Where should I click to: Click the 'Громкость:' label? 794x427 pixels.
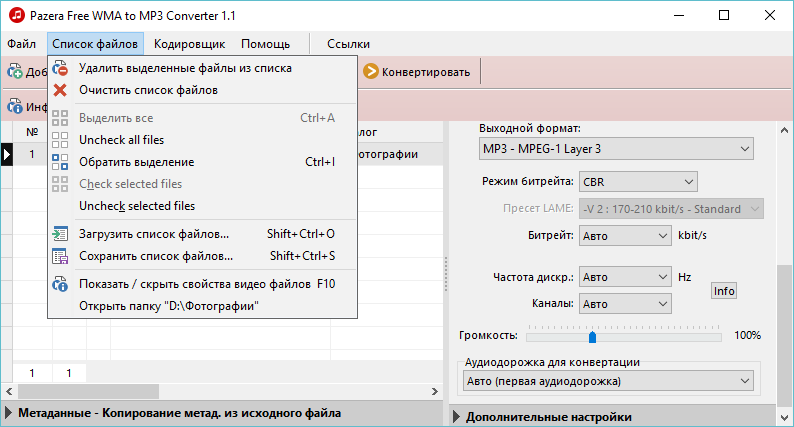pyautogui.click(x=488, y=335)
